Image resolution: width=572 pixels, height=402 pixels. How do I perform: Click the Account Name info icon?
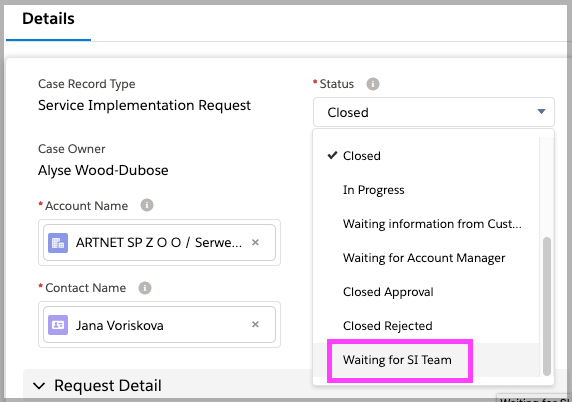[x=147, y=205]
